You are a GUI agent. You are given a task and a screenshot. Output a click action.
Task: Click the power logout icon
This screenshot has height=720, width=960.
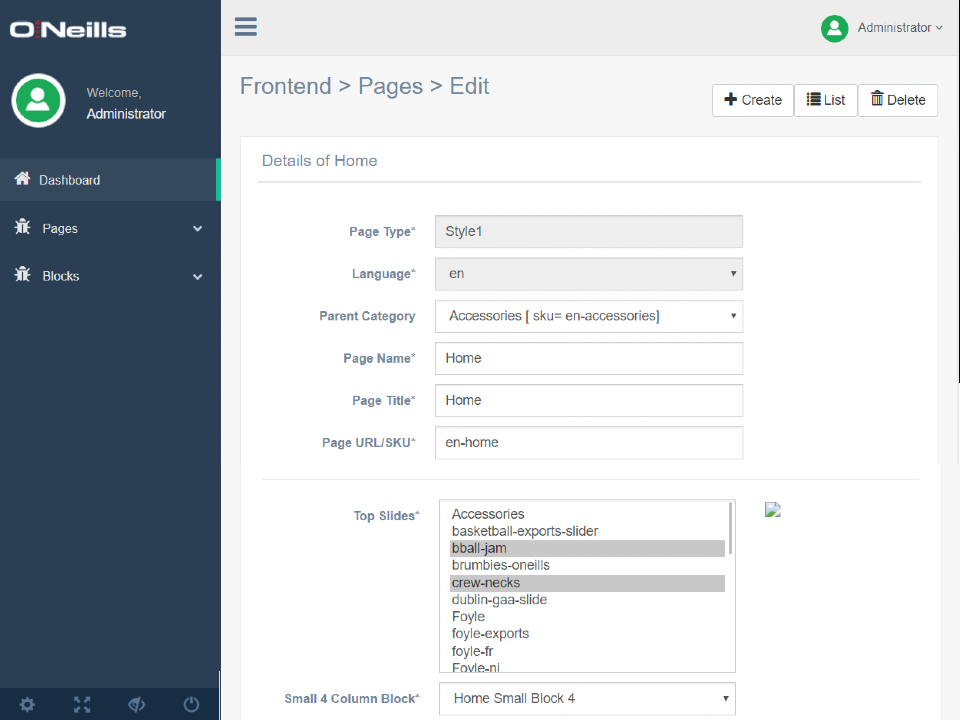pos(192,705)
